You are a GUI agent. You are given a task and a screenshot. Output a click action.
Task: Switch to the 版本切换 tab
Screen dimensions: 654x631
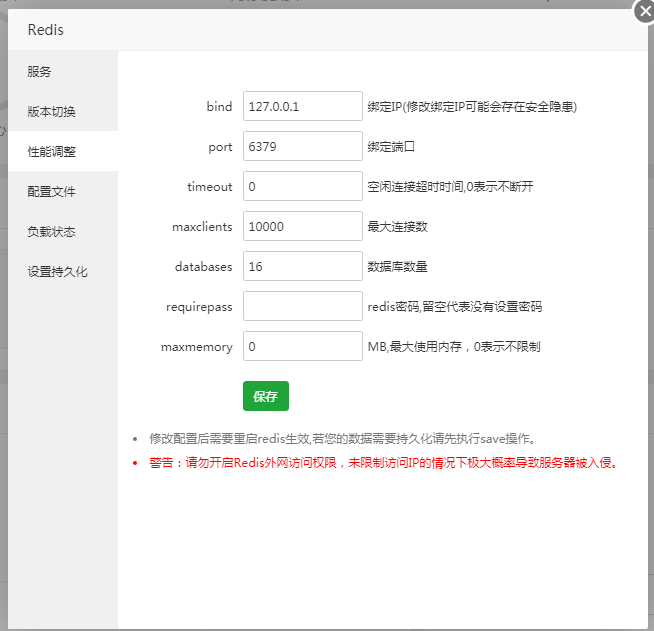click(51, 111)
